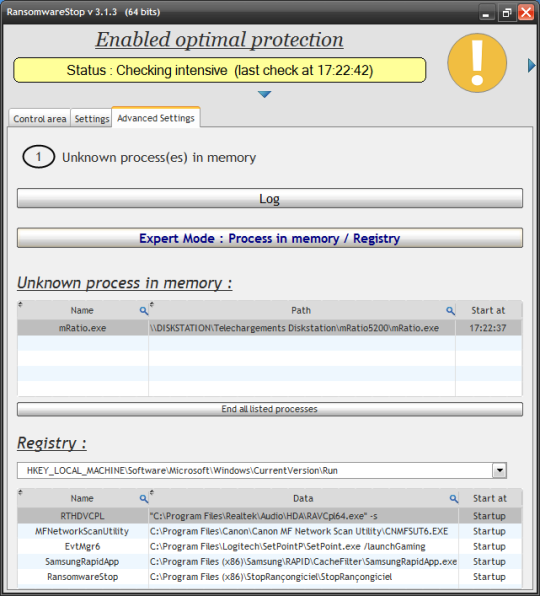Click End all listed processes button
Image resolution: width=540 pixels, height=596 pixels.
(270, 409)
